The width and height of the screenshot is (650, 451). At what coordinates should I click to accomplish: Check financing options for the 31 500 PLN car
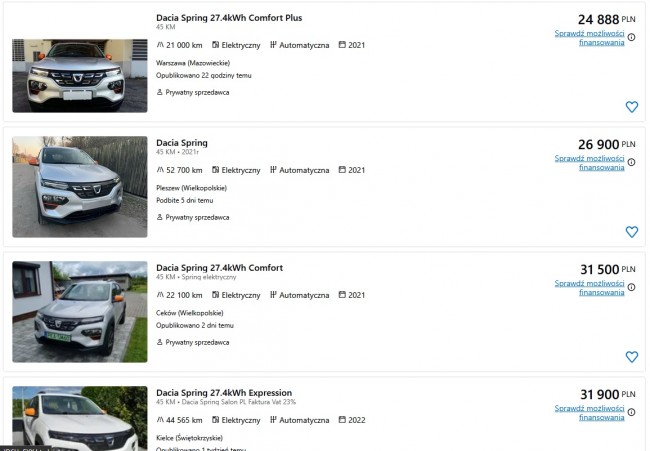tap(589, 288)
